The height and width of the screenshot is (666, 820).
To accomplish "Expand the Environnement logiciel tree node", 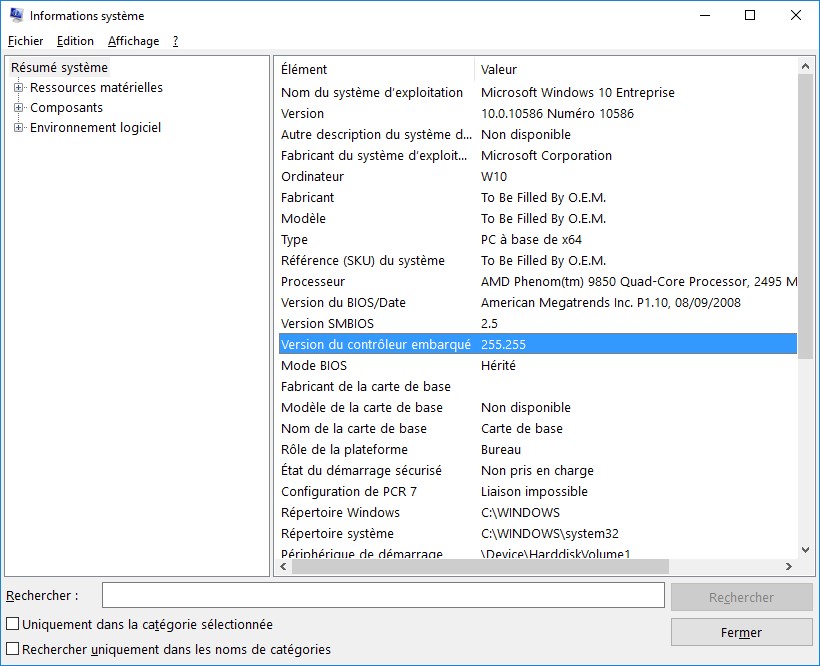I will pos(18,128).
